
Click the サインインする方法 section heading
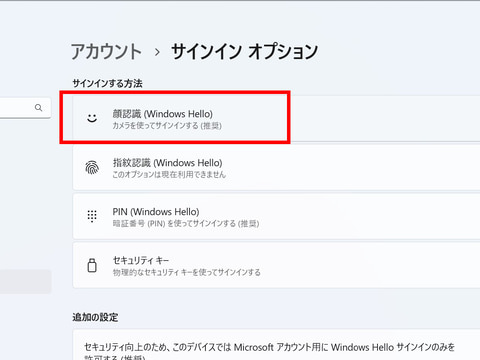click(107, 83)
